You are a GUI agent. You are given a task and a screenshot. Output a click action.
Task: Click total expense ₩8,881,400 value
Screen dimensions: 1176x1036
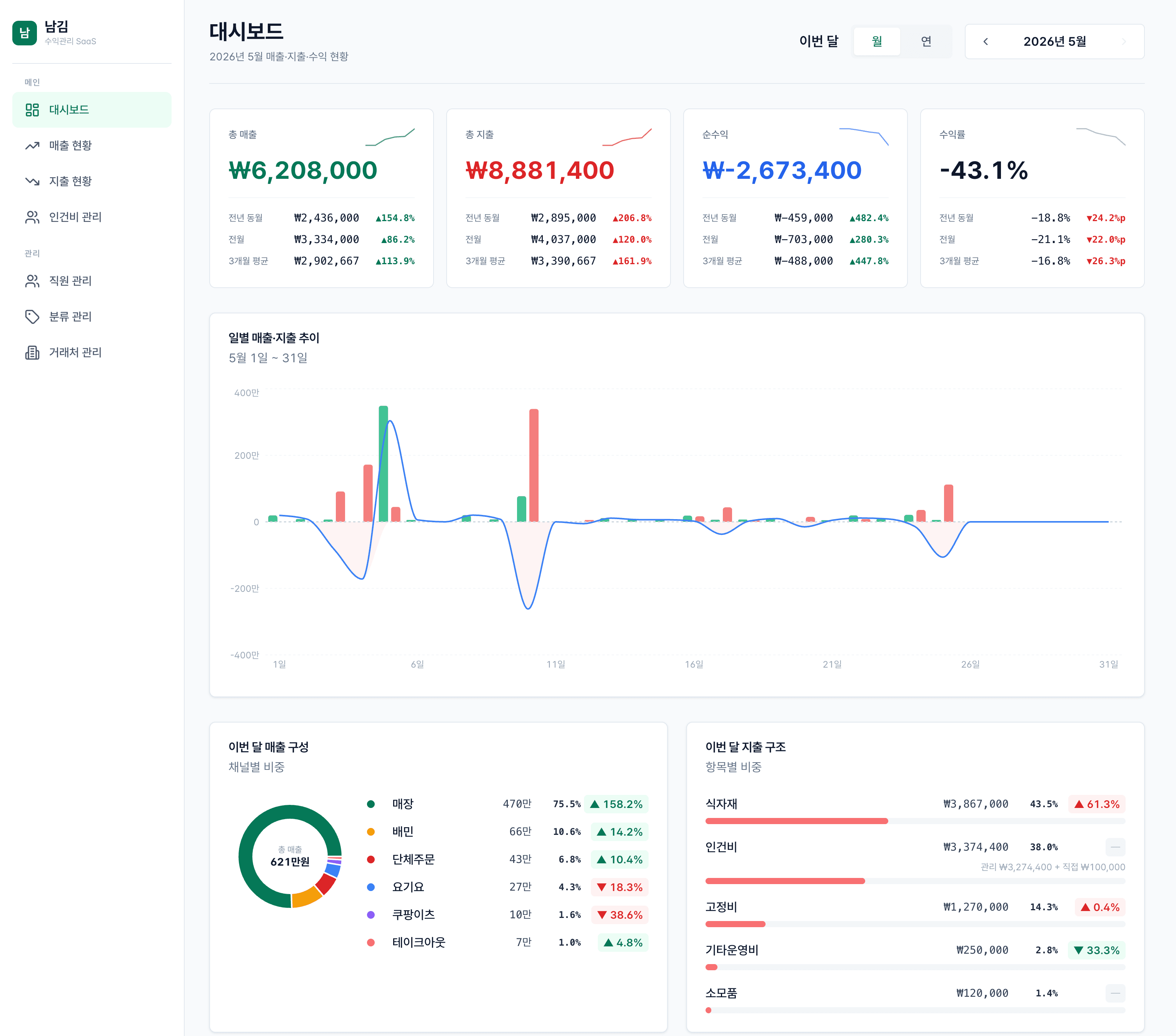click(x=540, y=170)
